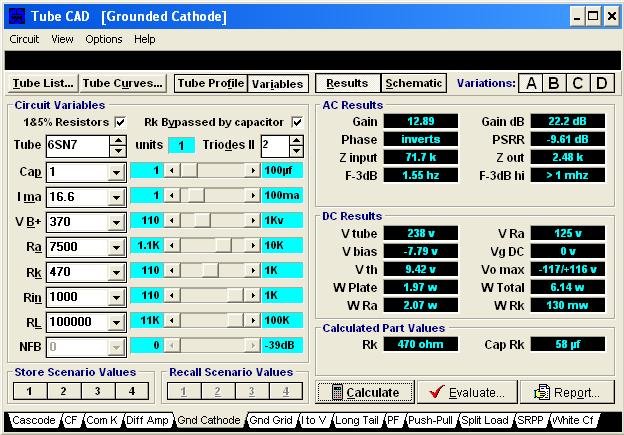Select variation B
Screen dimensions: 624x435
coord(554,83)
